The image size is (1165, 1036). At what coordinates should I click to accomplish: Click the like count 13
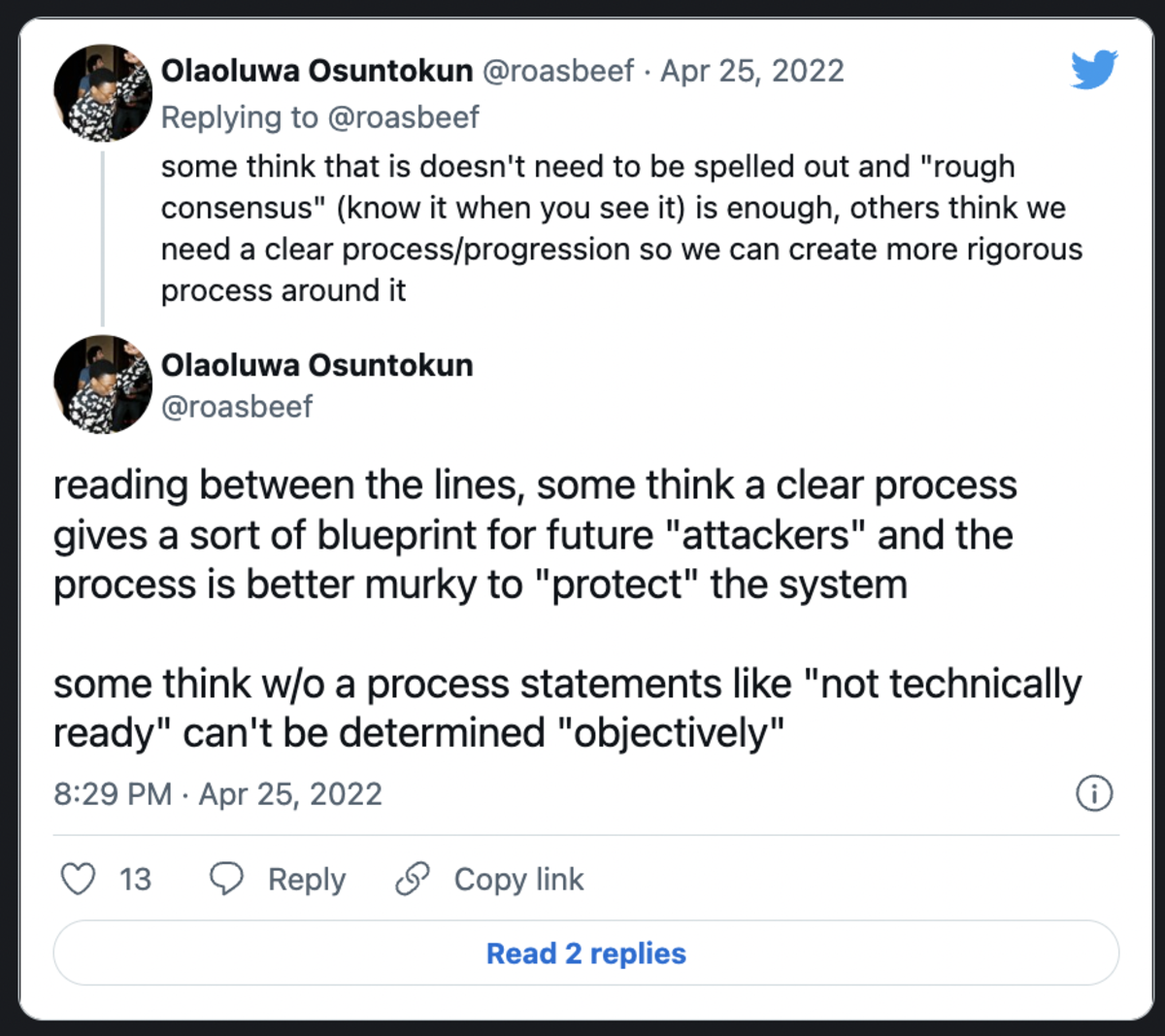coord(135,880)
